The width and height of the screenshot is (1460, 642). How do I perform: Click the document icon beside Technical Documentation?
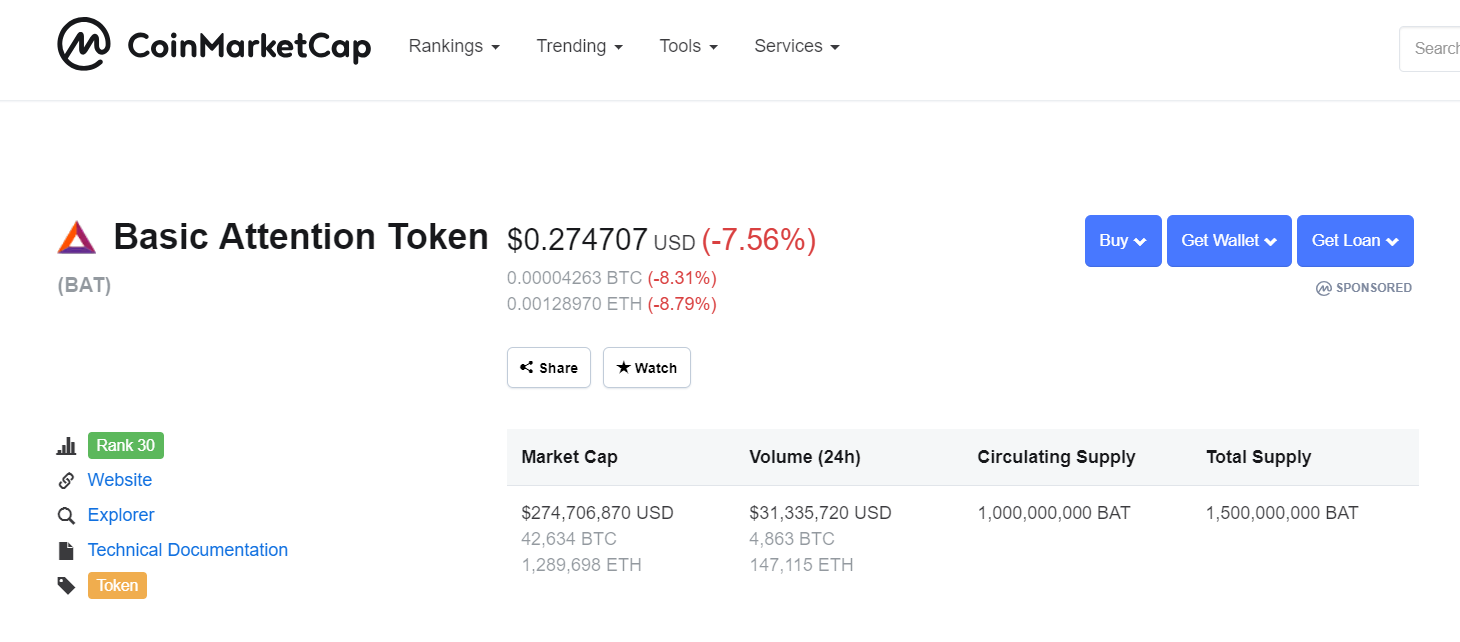click(67, 551)
